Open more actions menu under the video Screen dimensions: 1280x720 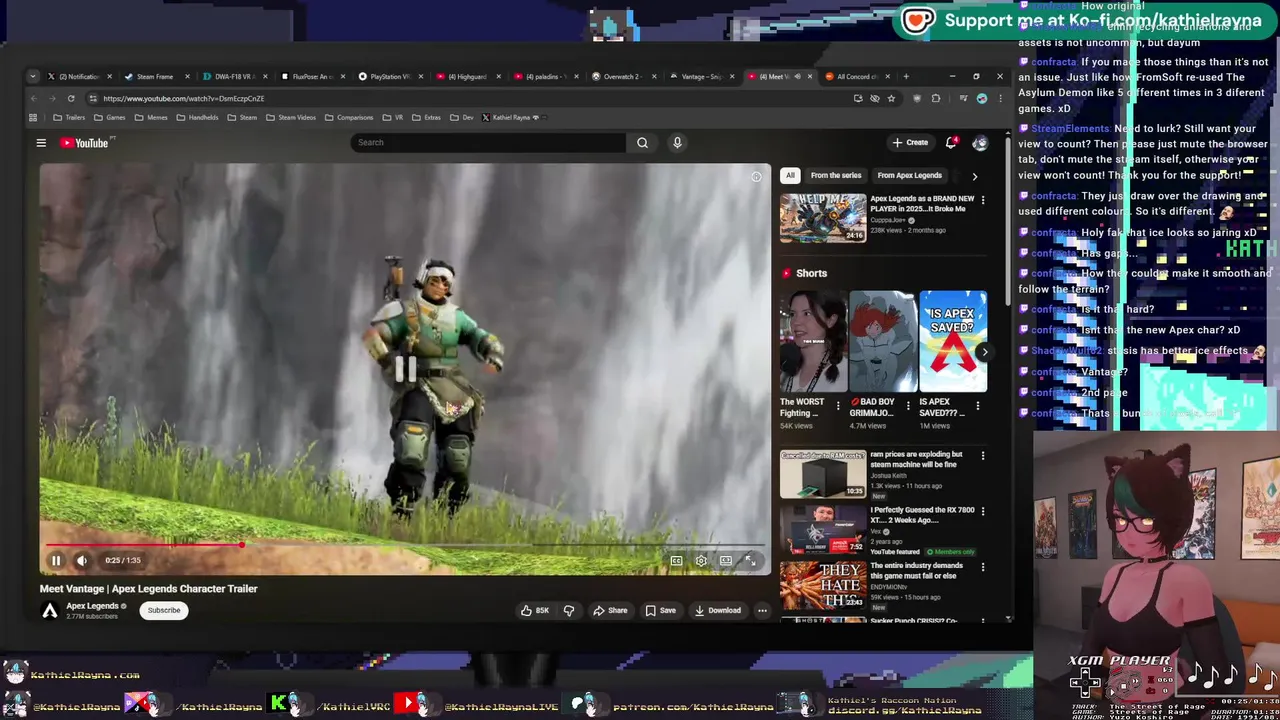762,610
